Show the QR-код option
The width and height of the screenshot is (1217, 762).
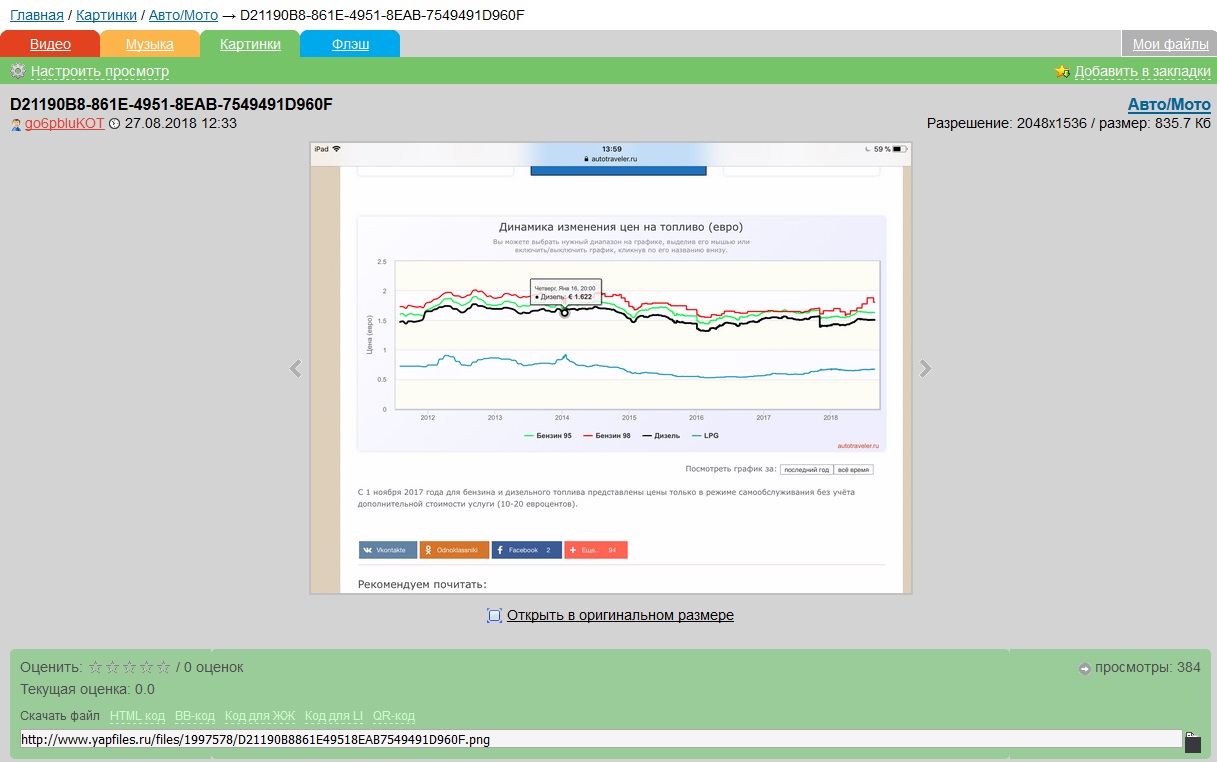point(394,716)
